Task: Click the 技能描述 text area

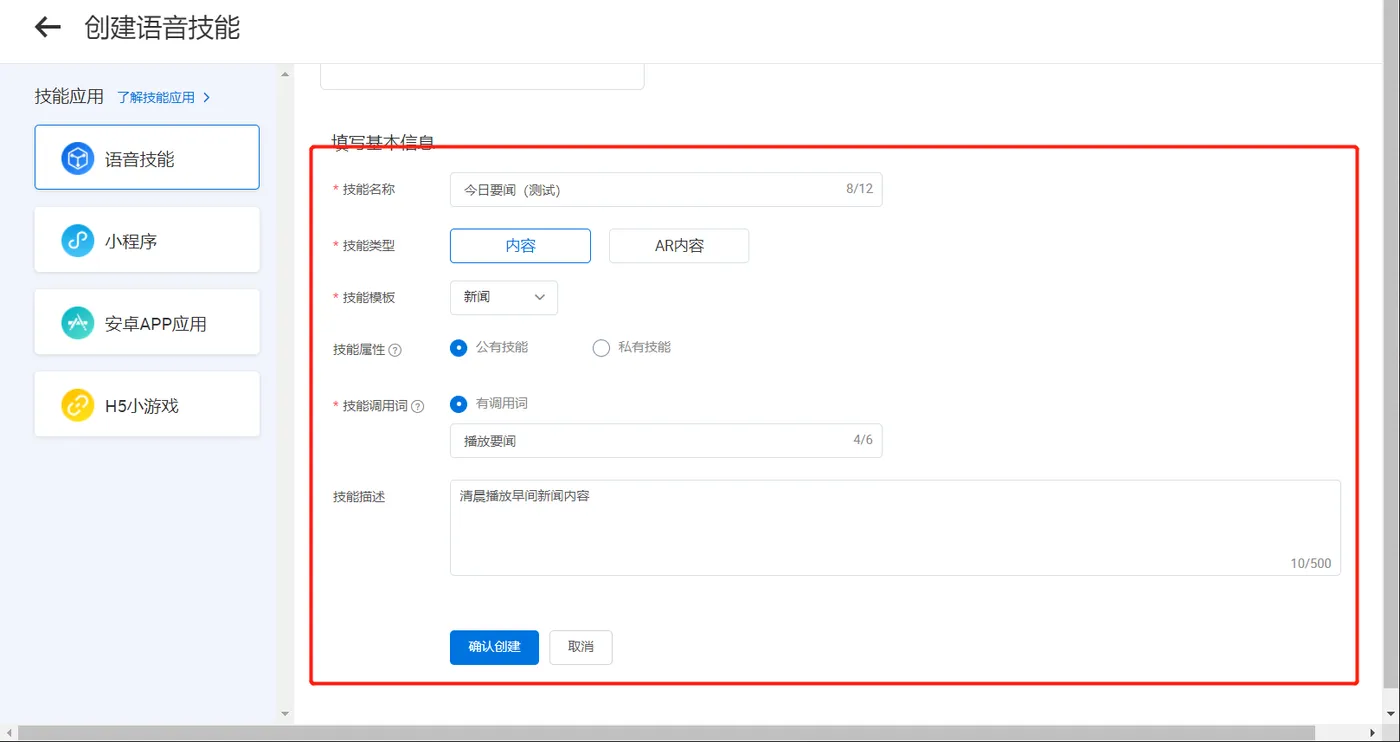Action: coord(895,527)
